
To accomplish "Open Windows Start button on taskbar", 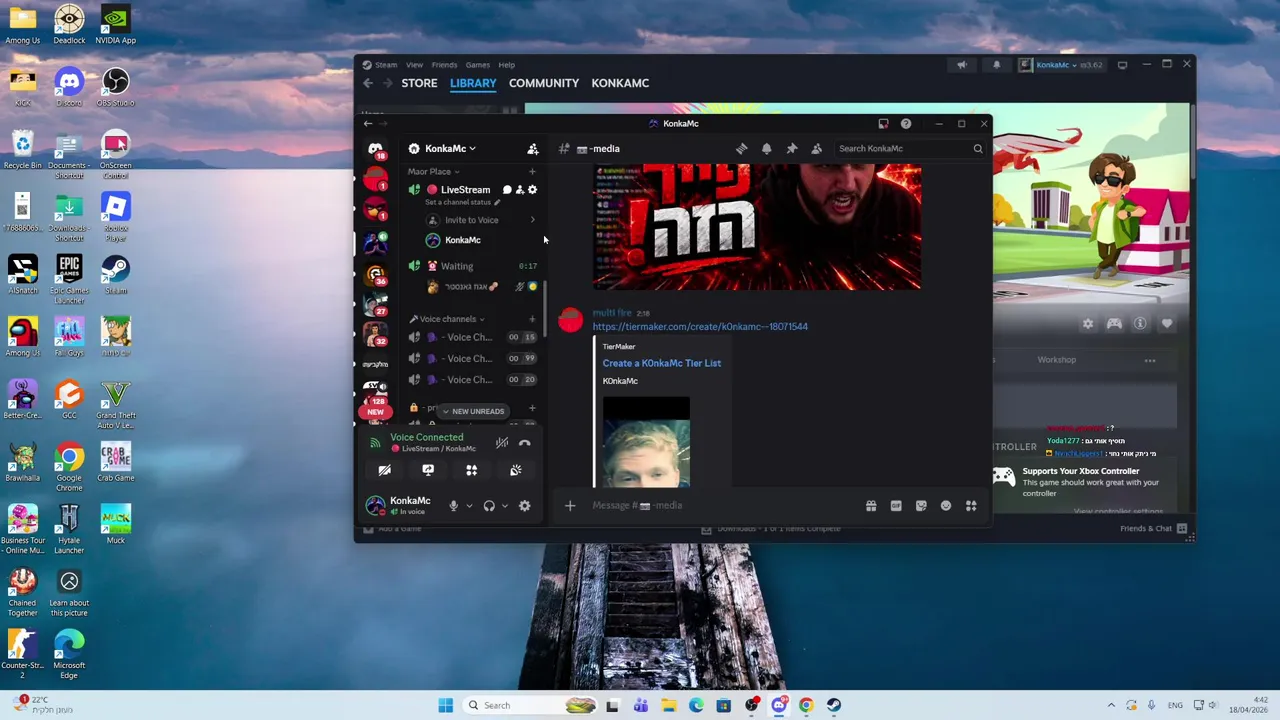I will pos(445,705).
